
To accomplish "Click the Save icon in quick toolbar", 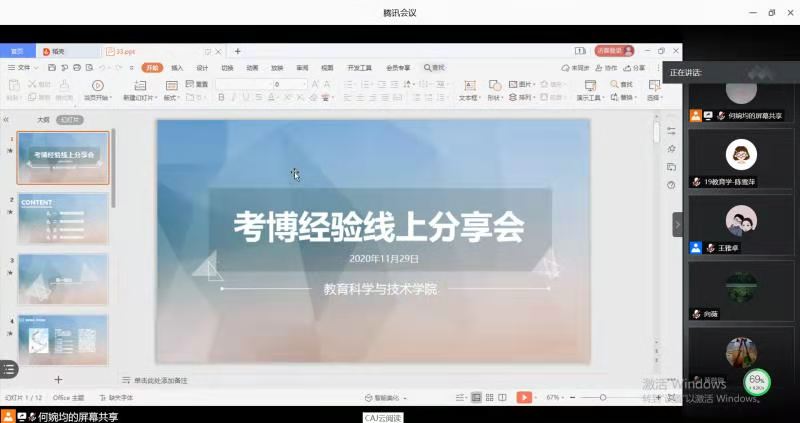I will [51, 68].
